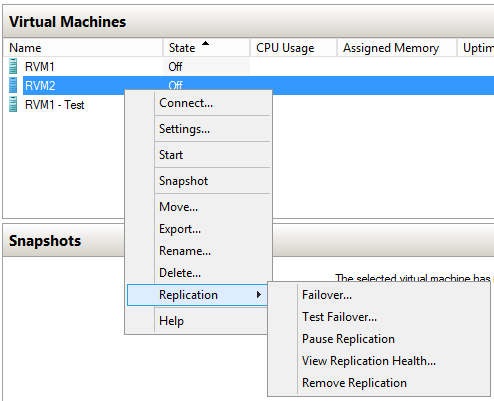Choose Delete... in the context menu
The width and height of the screenshot is (494, 401).
(x=198, y=273)
